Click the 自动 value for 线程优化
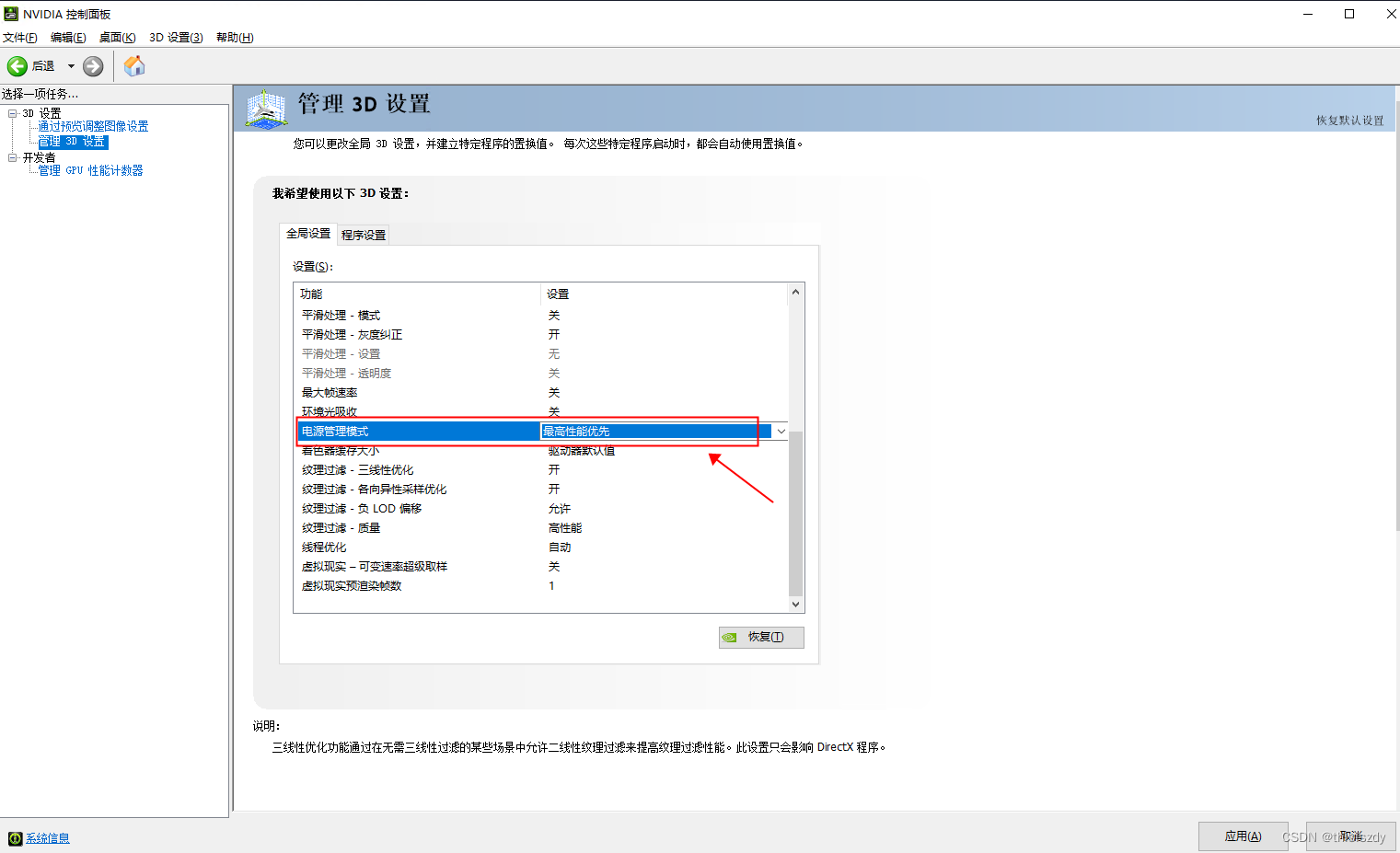Screen dimensions: 1400x853 [560, 548]
